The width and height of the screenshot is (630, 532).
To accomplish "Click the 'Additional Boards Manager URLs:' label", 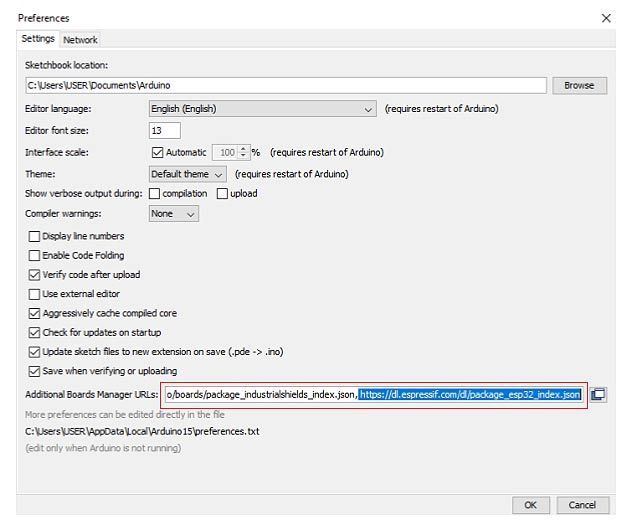I will pyautogui.click(x=92, y=395).
